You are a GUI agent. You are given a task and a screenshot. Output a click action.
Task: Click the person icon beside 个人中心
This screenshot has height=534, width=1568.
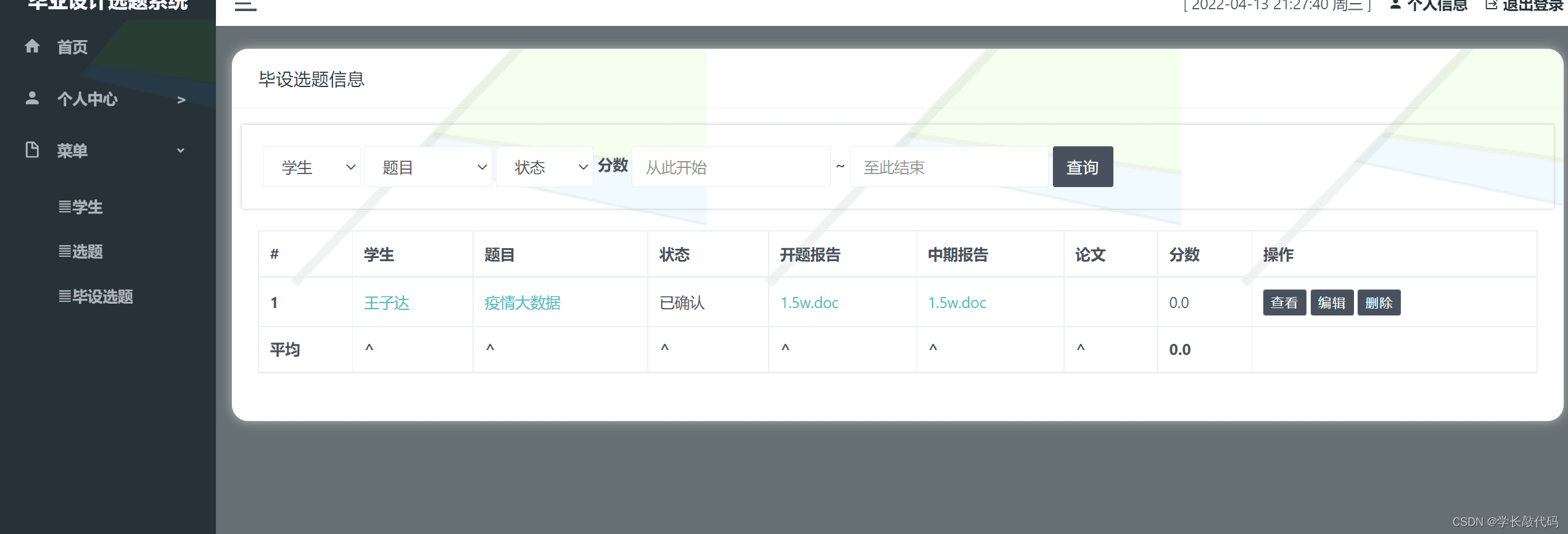(x=32, y=98)
